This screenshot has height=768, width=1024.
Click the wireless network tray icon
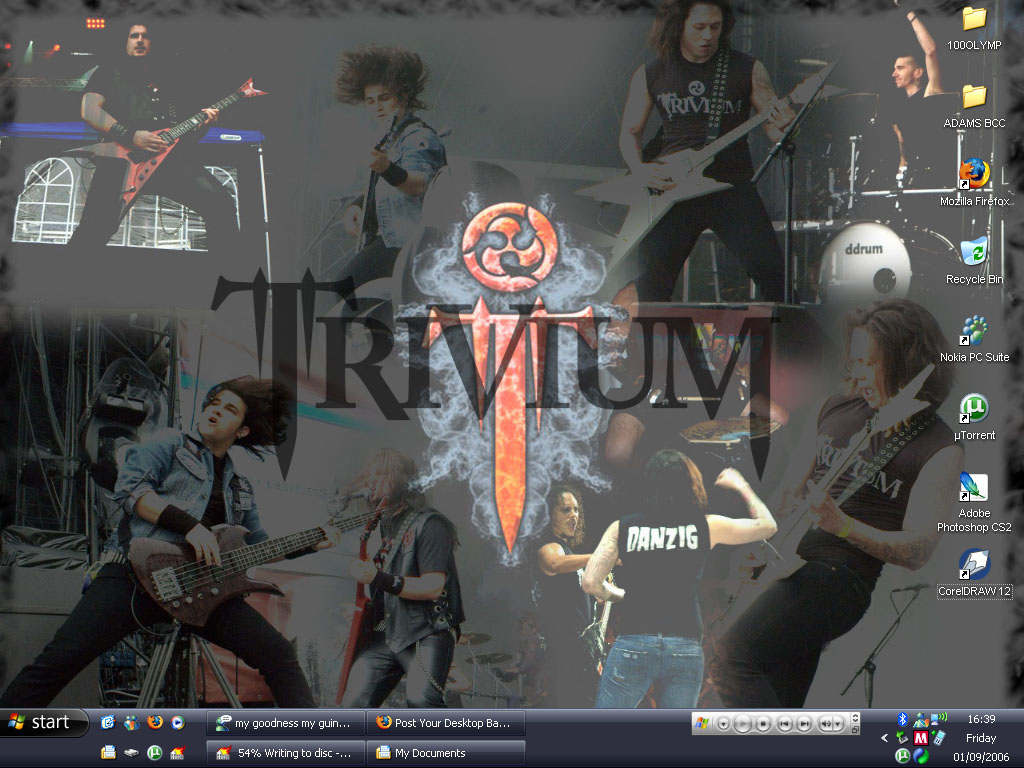(x=938, y=718)
